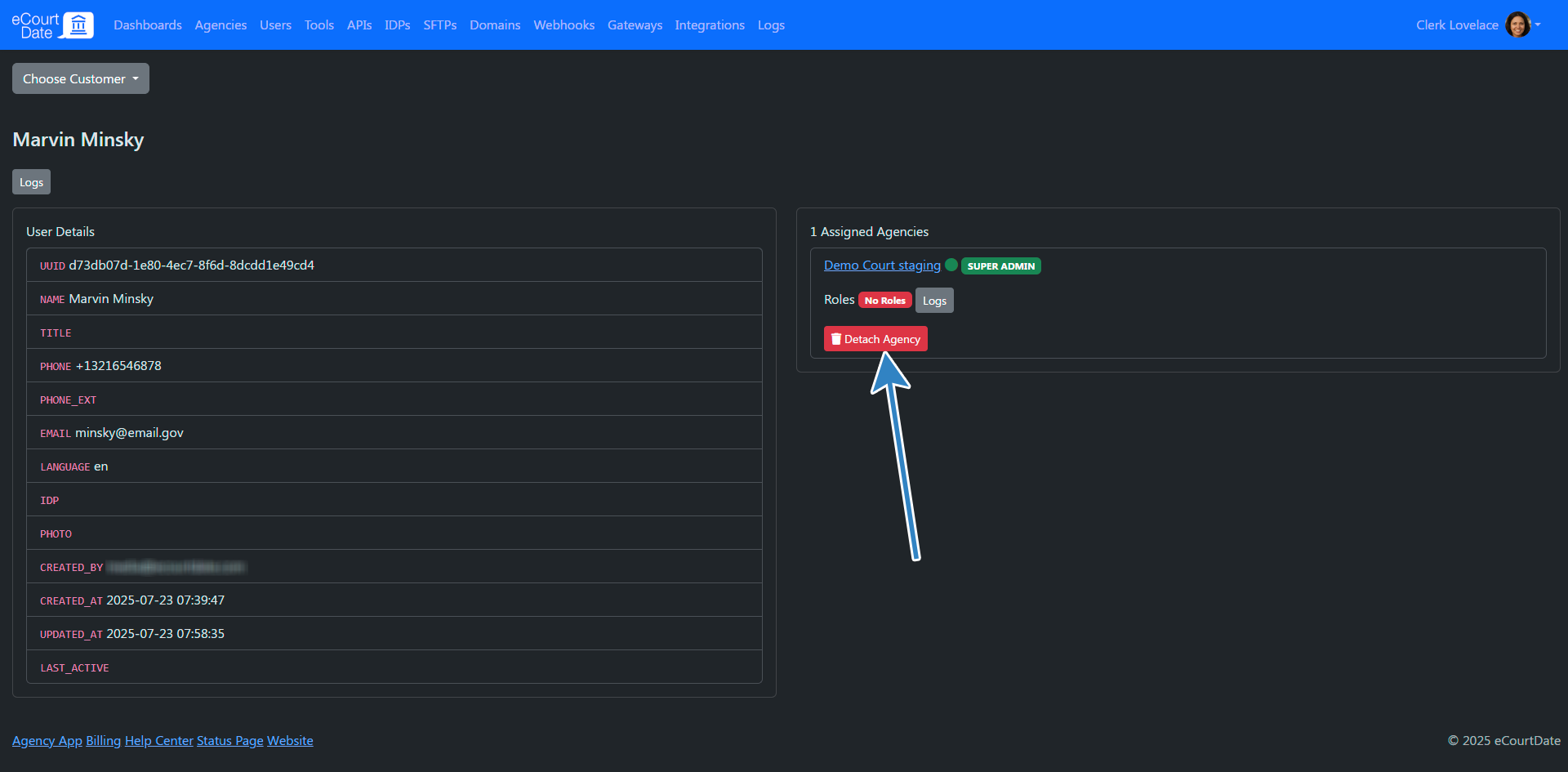Navigate to IDPs

coord(398,25)
